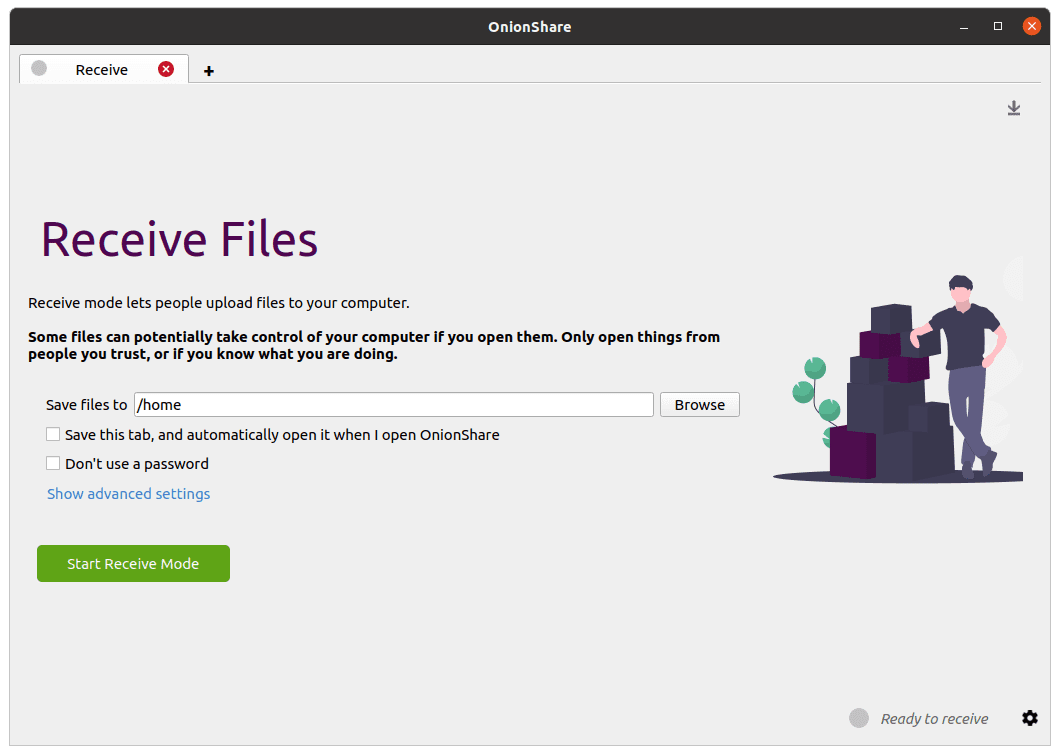
Task: Select the Receive tab
Action: coord(103,69)
